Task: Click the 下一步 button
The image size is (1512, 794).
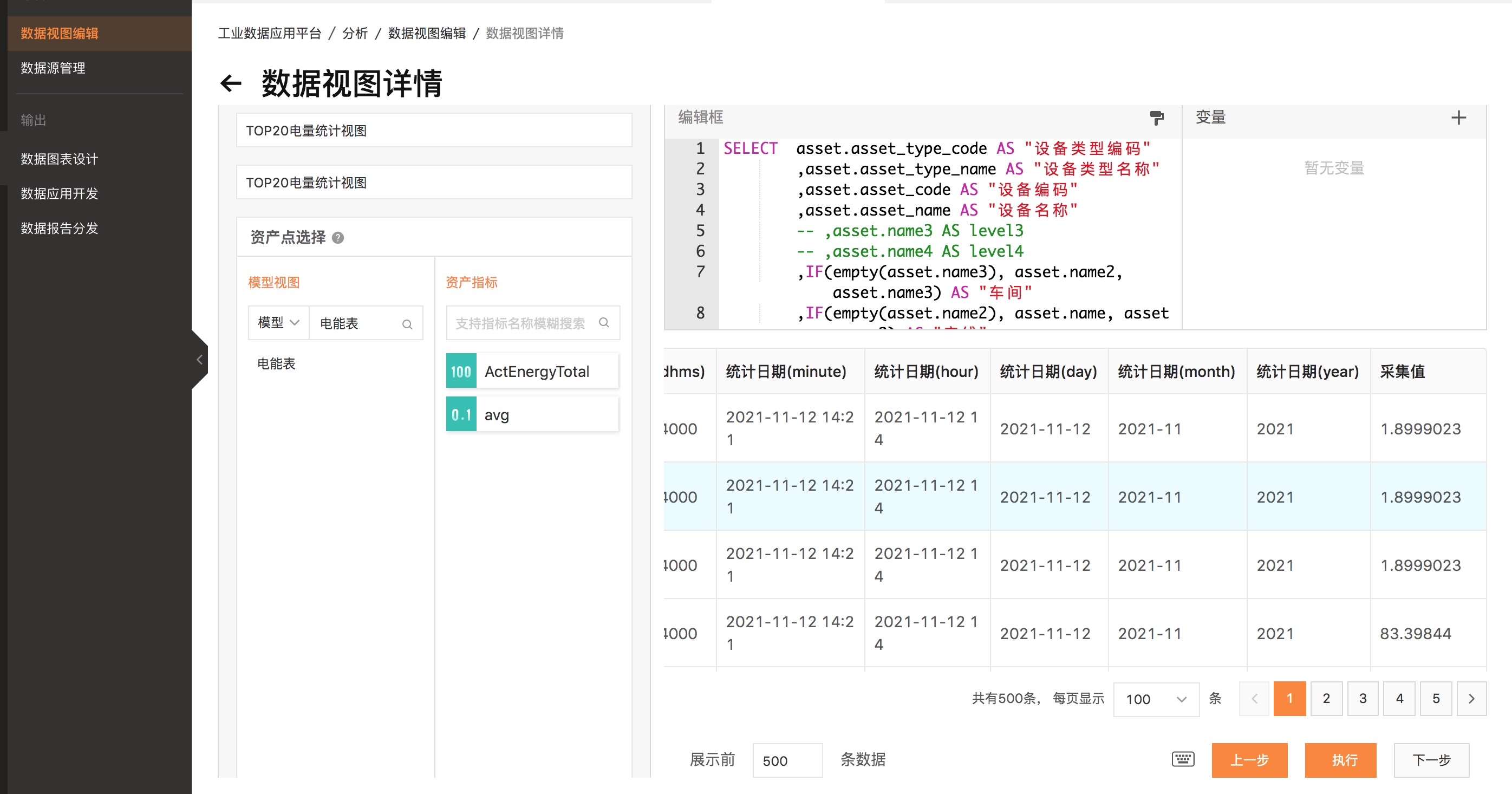Action: [x=1432, y=760]
